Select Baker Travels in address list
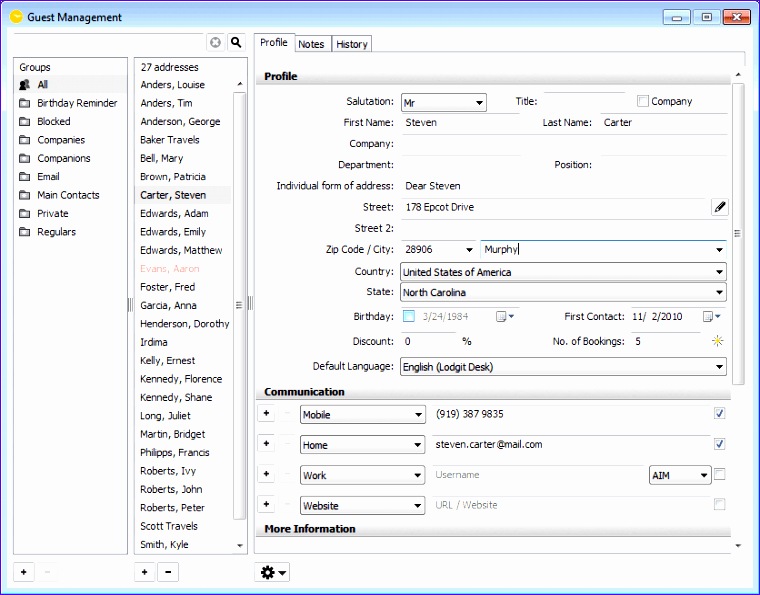The height and width of the screenshot is (595, 760). pyautogui.click(x=170, y=140)
